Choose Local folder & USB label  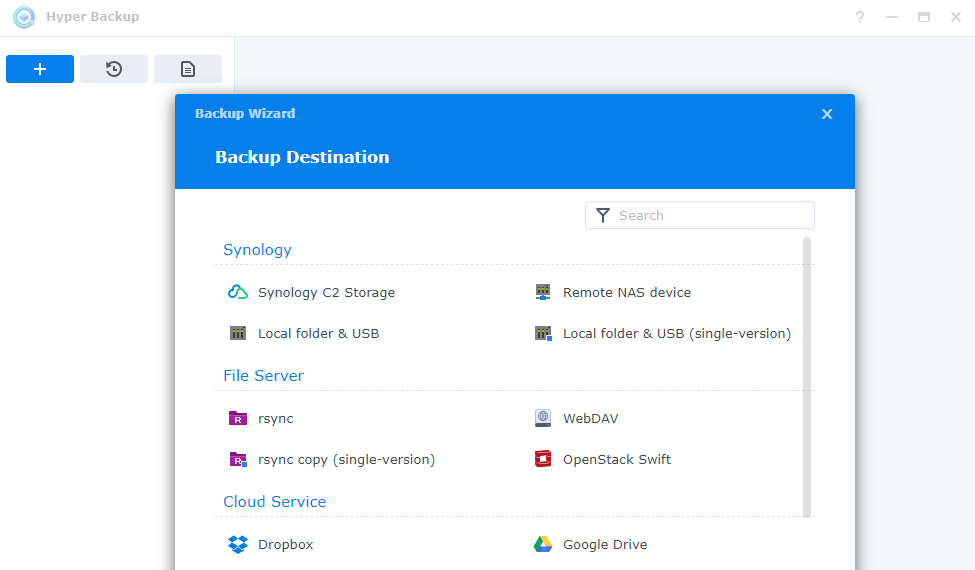pyautogui.click(x=318, y=334)
